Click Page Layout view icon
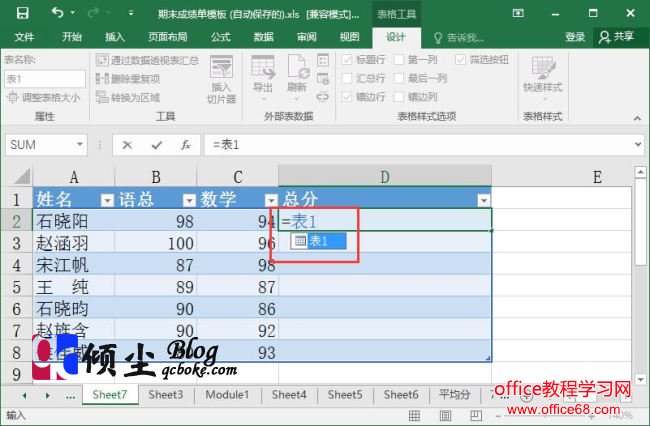 (x=445, y=415)
